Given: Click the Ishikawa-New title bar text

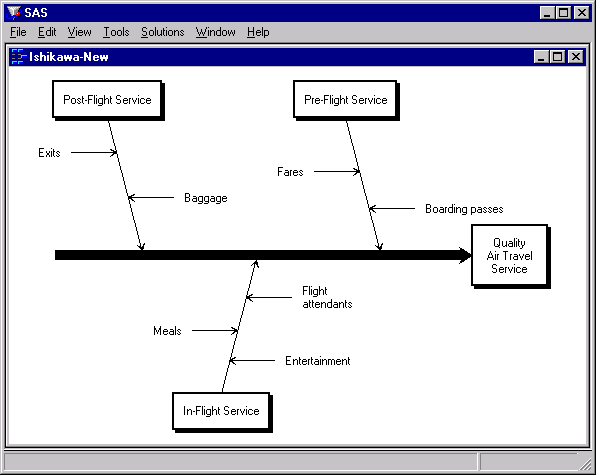Looking at the screenshot, I should click(x=69, y=57).
